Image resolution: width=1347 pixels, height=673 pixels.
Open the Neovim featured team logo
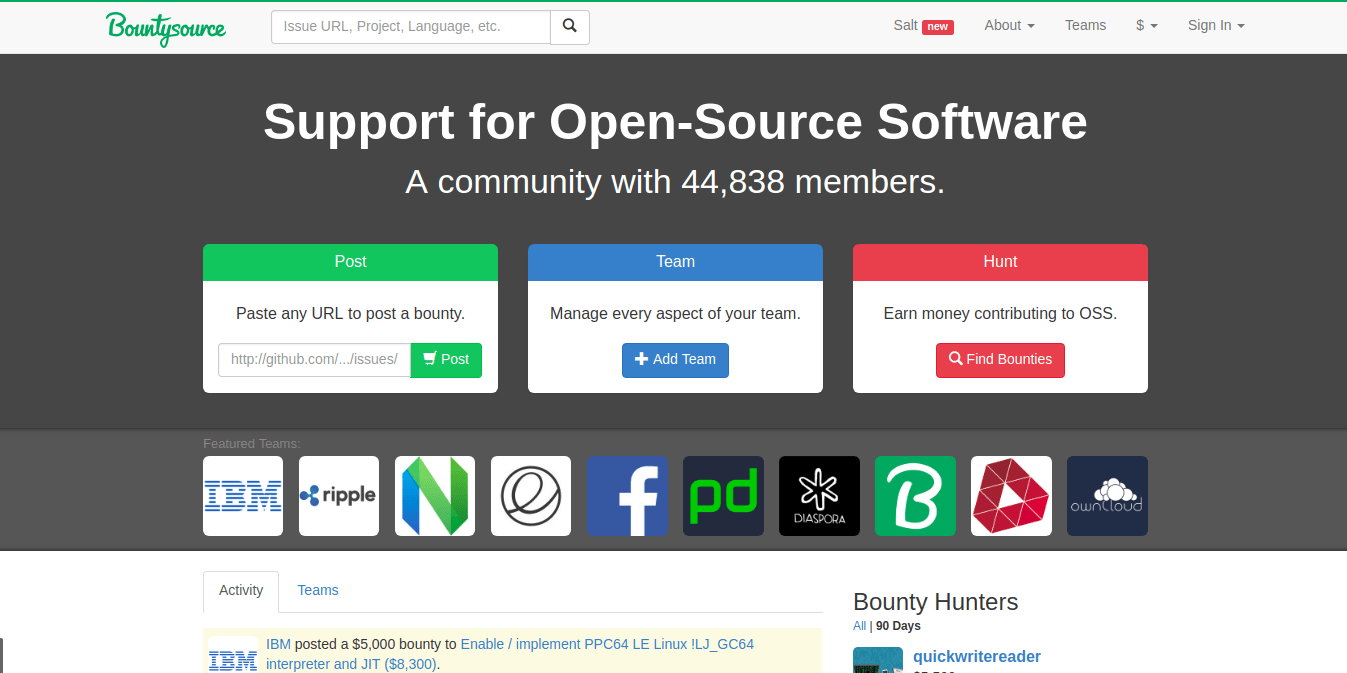(x=435, y=496)
